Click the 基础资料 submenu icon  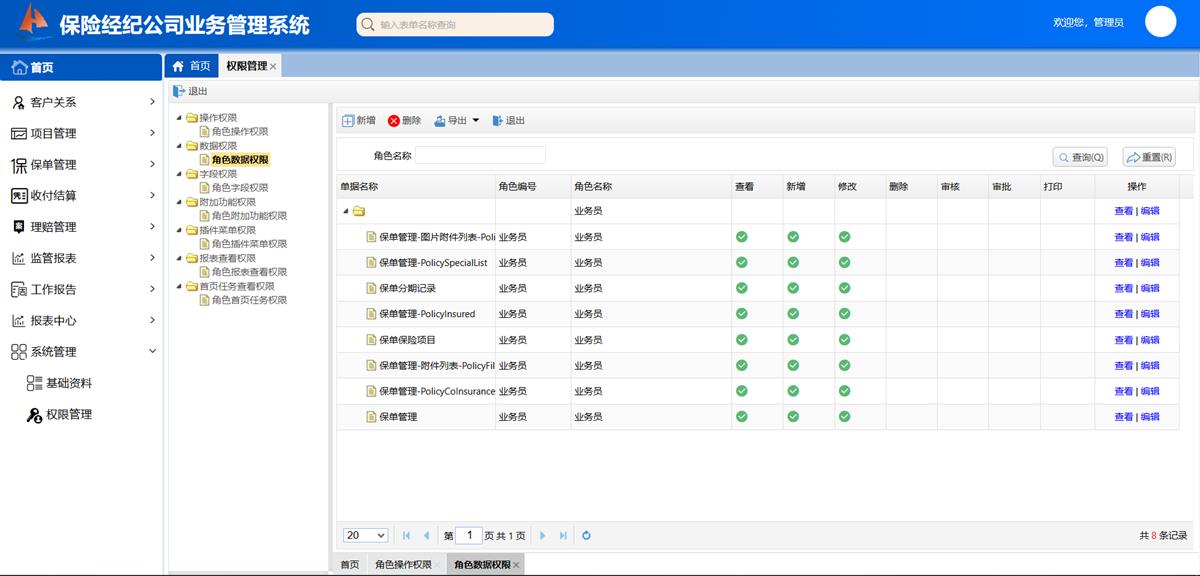pyautogui.click(x=34, y=383)
